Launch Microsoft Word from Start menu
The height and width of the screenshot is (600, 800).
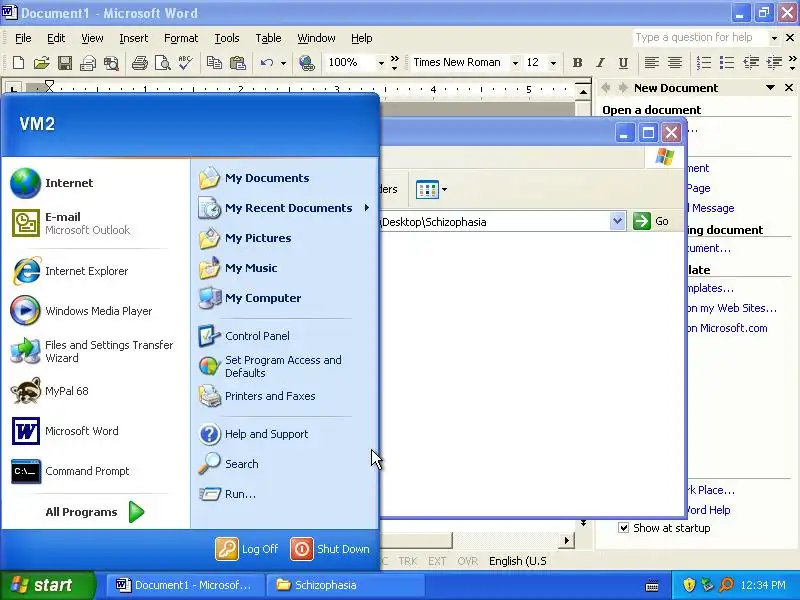pyautogui.click(x=96, y=431)
